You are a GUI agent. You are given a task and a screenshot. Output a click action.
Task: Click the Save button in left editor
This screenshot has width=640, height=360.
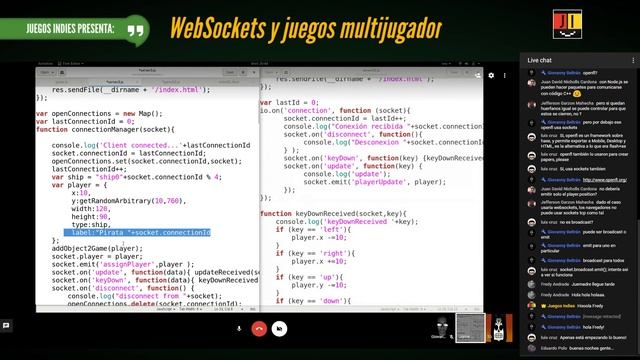(x=230, y=72)
